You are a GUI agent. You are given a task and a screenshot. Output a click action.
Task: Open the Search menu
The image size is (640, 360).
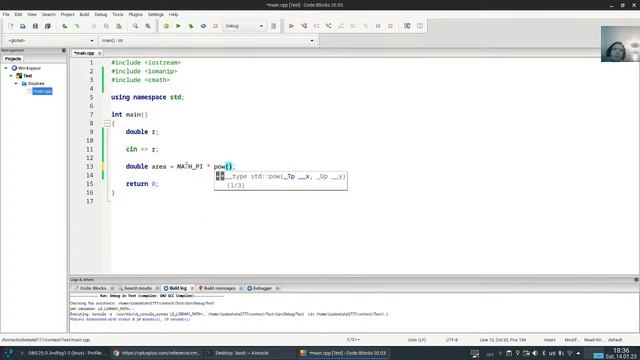pos(49,14)
